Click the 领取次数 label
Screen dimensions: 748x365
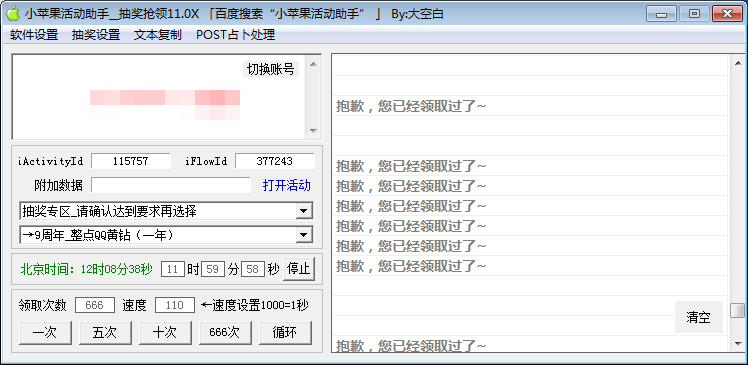click(43, 305)
